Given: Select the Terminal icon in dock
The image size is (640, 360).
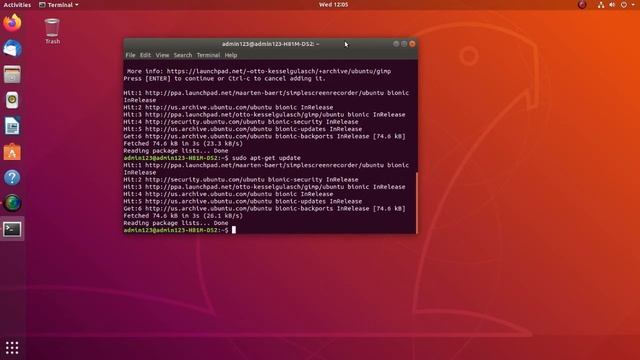Looking at the screenshot, I should pos(12,229).
